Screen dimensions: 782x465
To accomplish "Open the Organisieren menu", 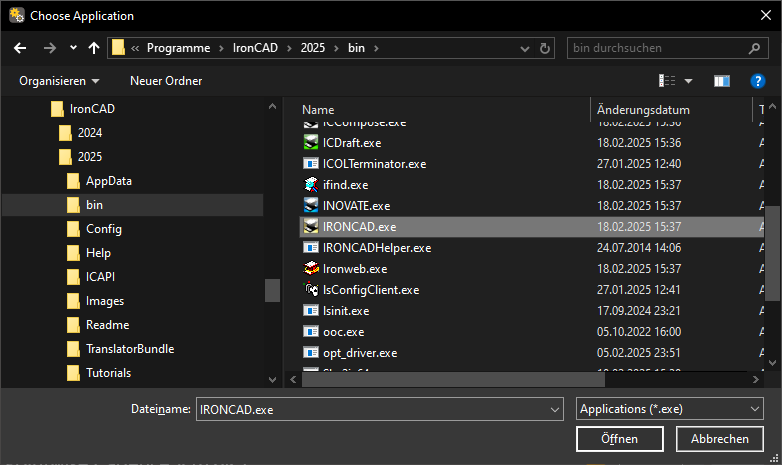I will coord(59,81).
